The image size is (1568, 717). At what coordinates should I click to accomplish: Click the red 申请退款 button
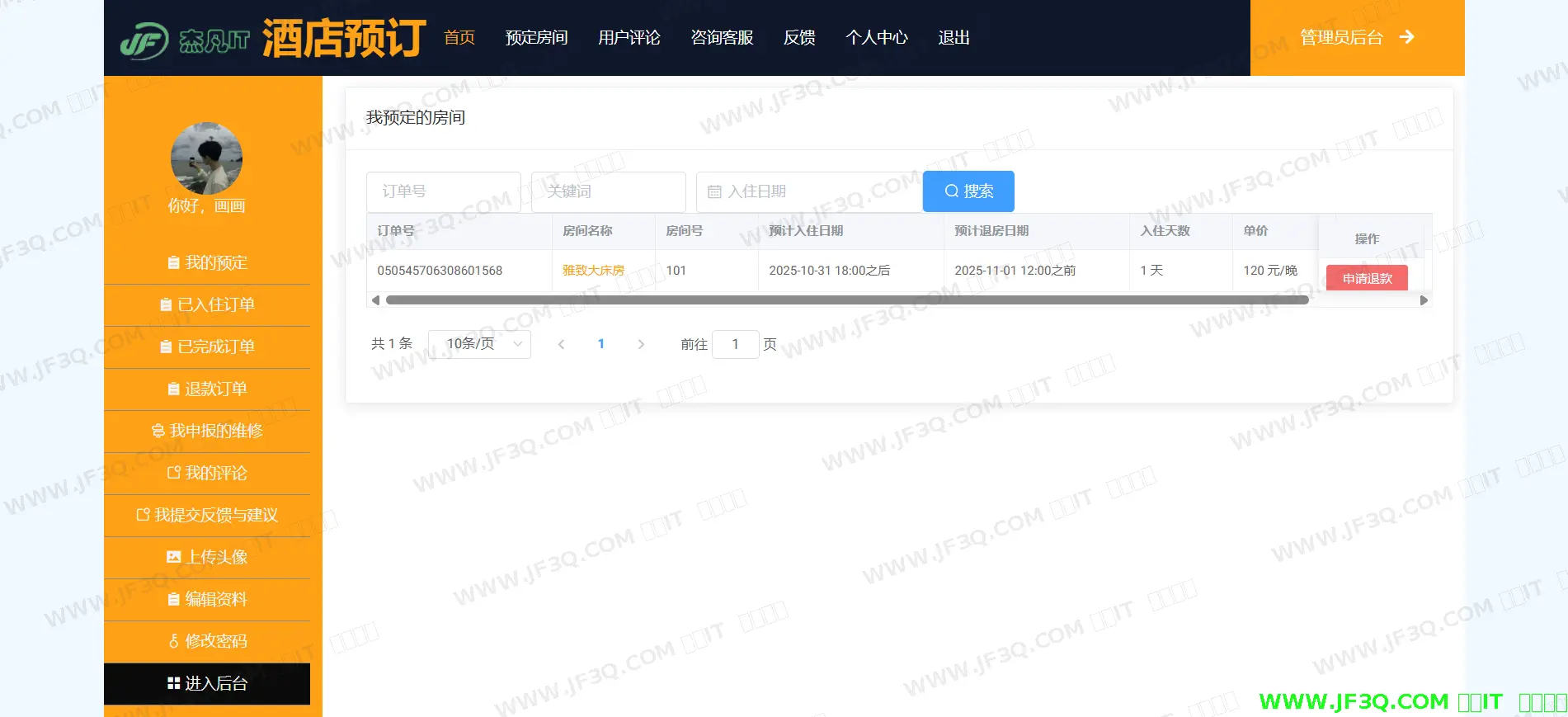tap(1367, 278)
